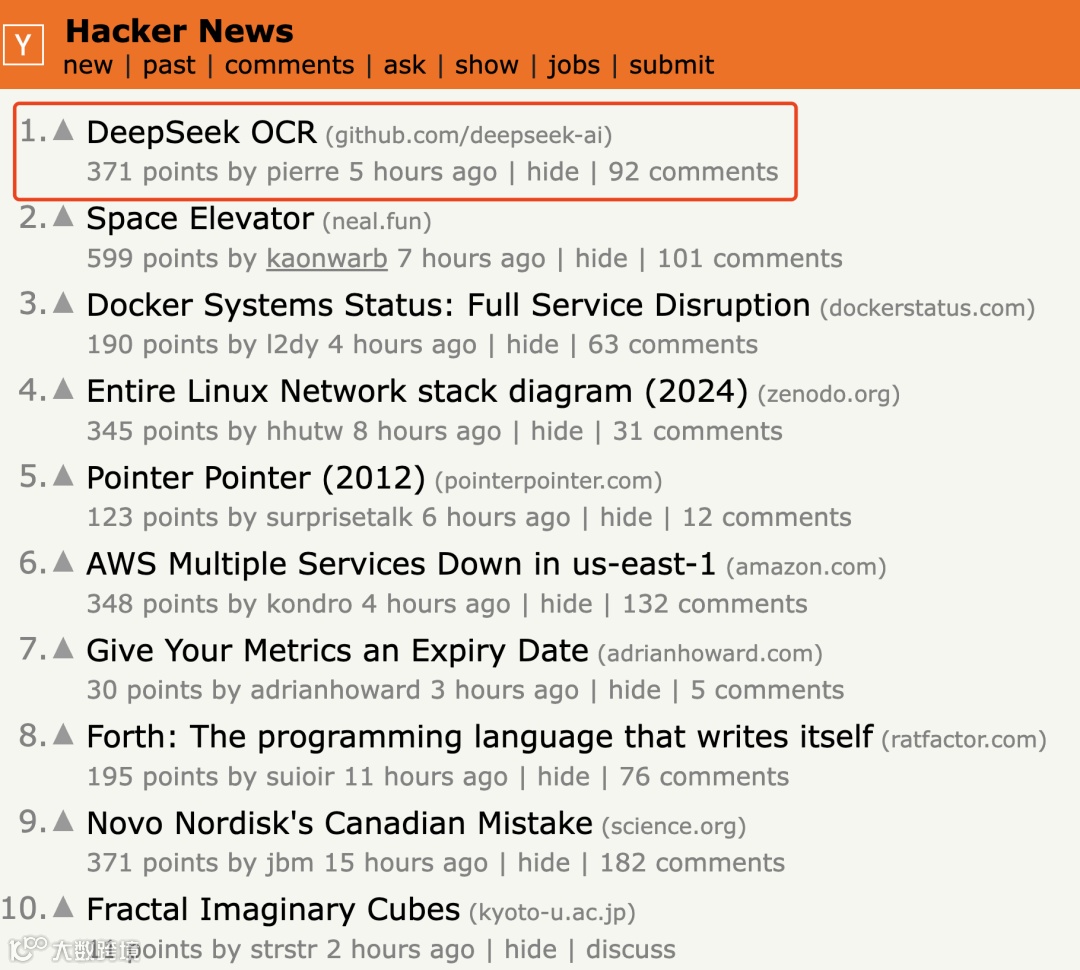Image resolution: width=1080 pixels, height=970 pixels.
Task: Upvote the Docker Systems Status story
Action: tap(63, 302)
